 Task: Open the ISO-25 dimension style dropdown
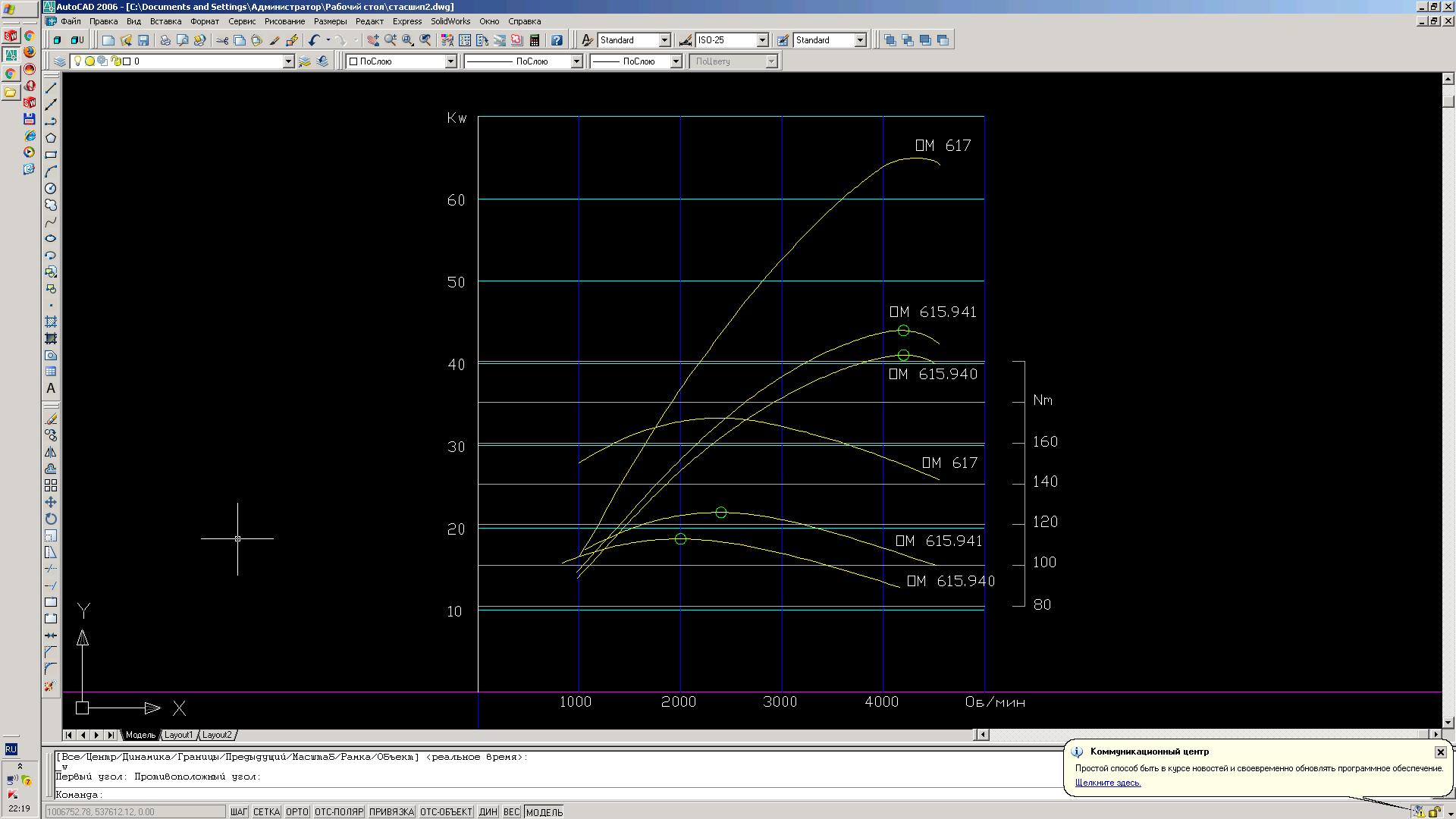[762, 40]
